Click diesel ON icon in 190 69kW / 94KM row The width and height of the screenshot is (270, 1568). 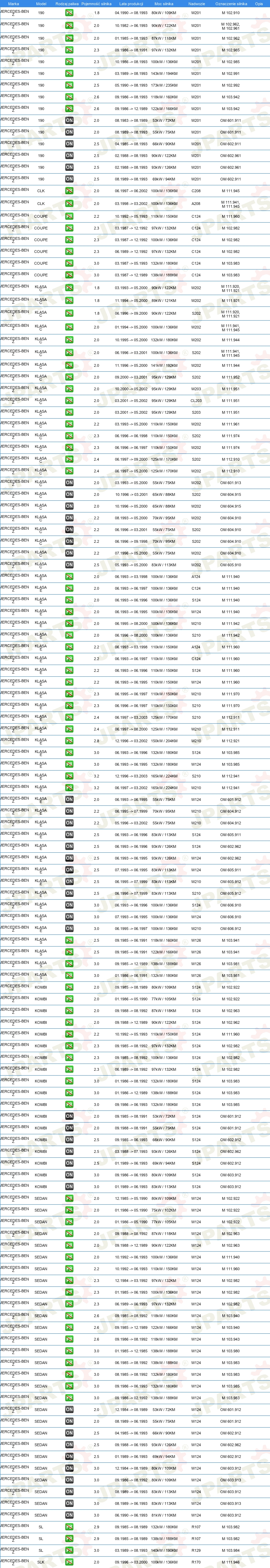coord(69,179)
